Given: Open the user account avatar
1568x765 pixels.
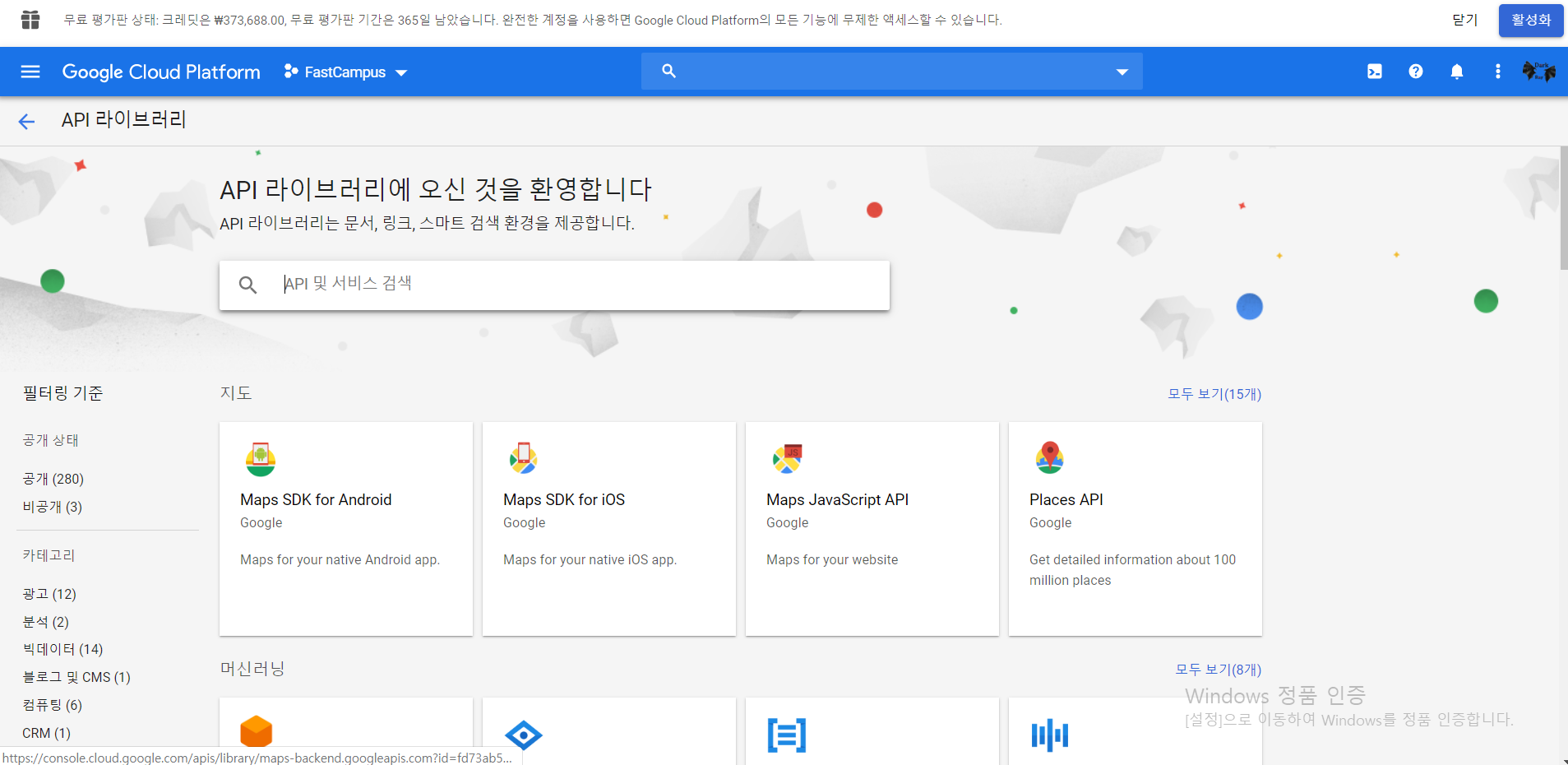Looking at the screenshot, I should point(1538,72).
